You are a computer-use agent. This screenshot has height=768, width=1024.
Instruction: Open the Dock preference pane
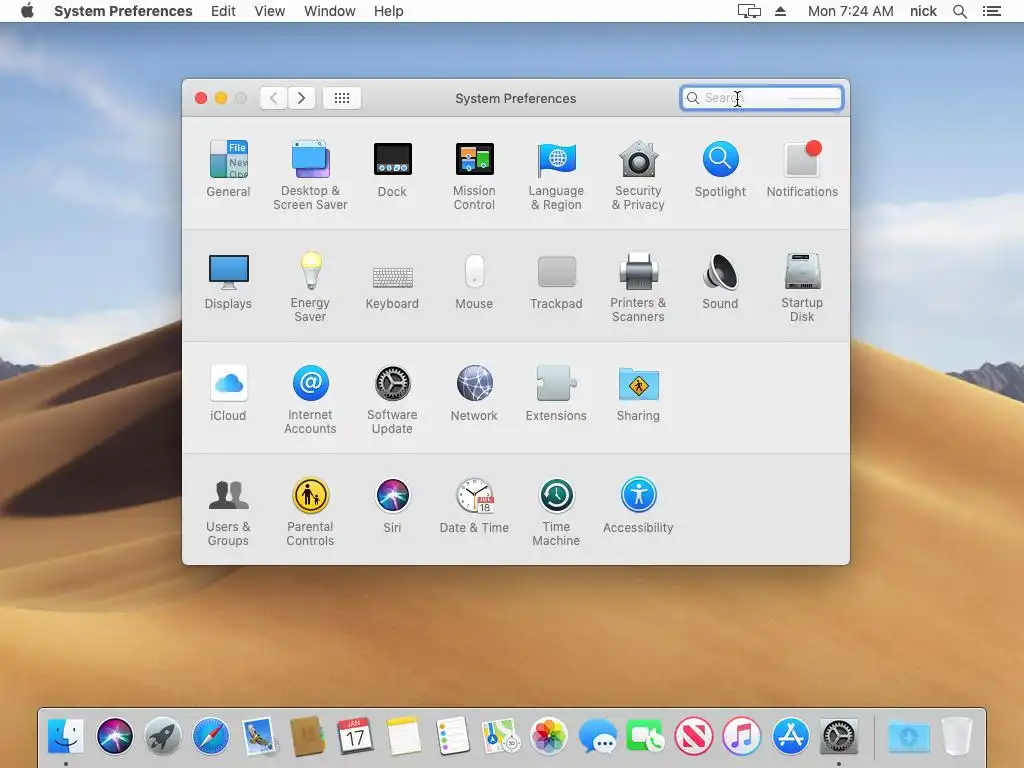coord(392,168)
